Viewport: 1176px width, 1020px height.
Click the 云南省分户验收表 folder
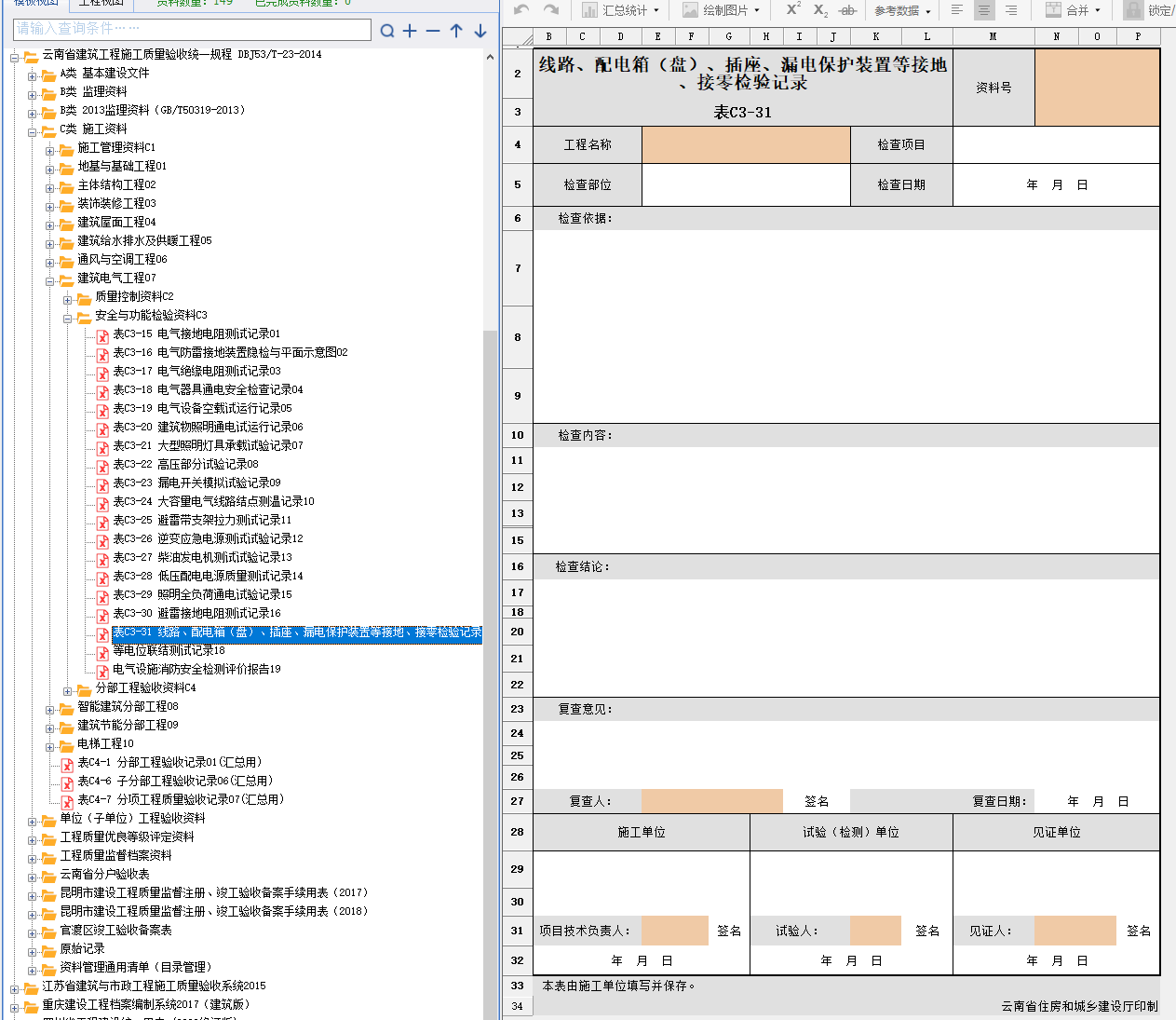point(104,874)
